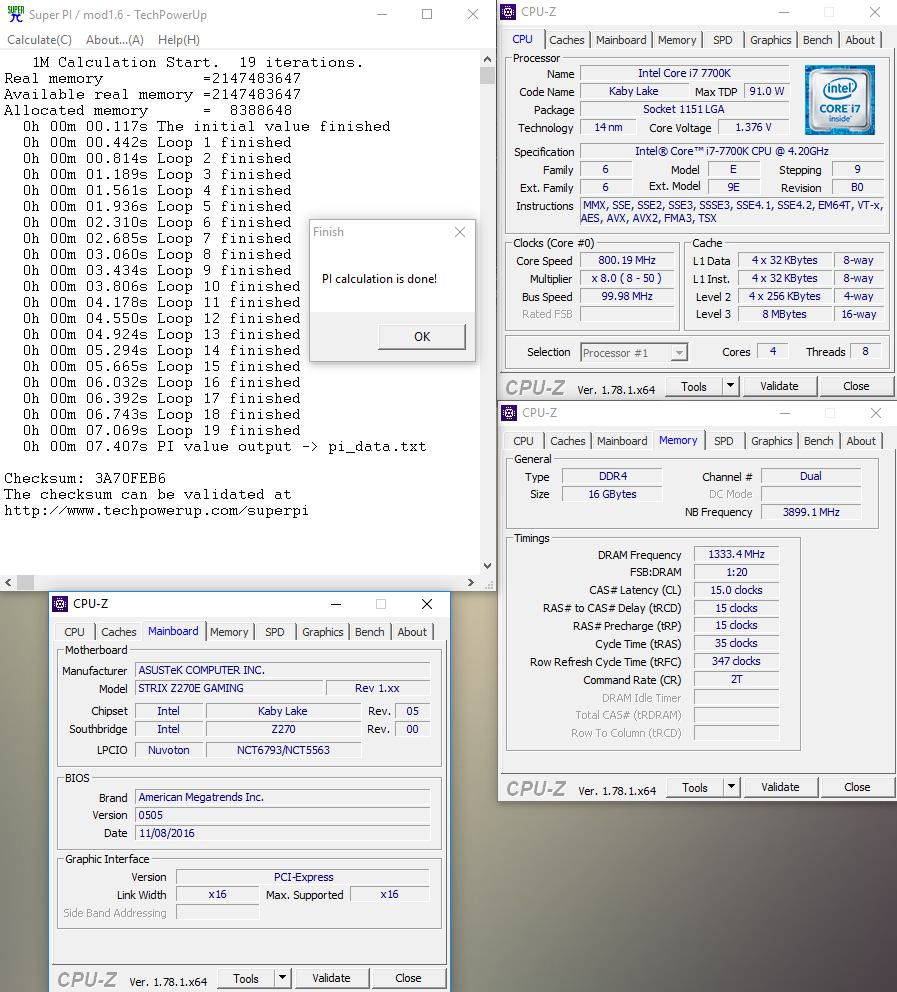Open the About...(A) menu in Super PI

coord(114,40)
